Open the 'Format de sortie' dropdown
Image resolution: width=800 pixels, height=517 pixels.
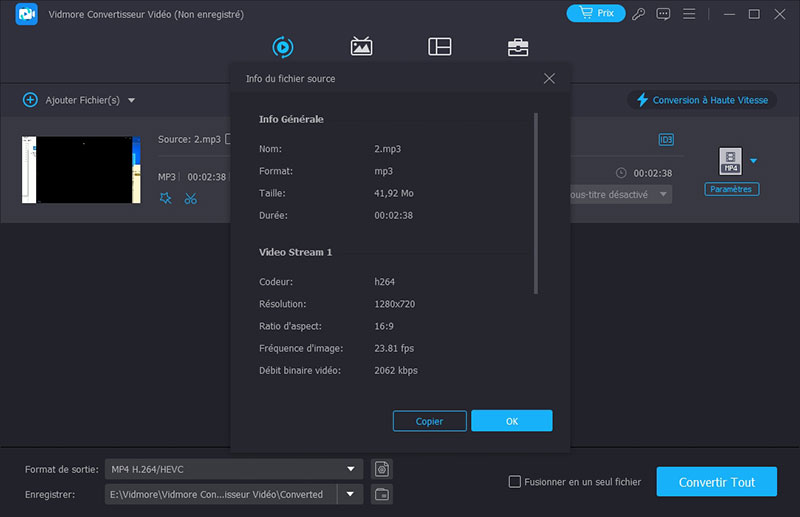point(350,468)
